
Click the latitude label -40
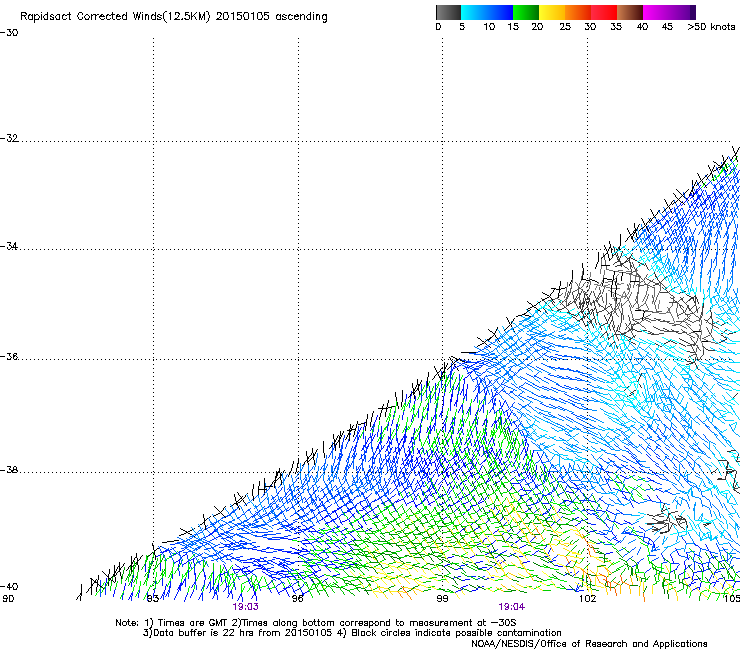(9, 587)
